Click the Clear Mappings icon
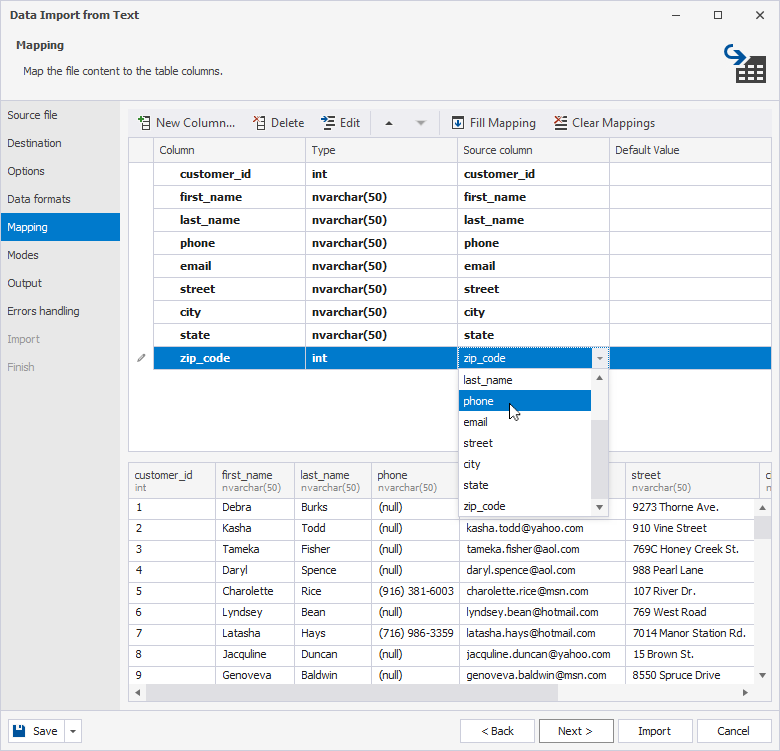The height and width of the screenshot is (751, 780). [x=561, y=123]
